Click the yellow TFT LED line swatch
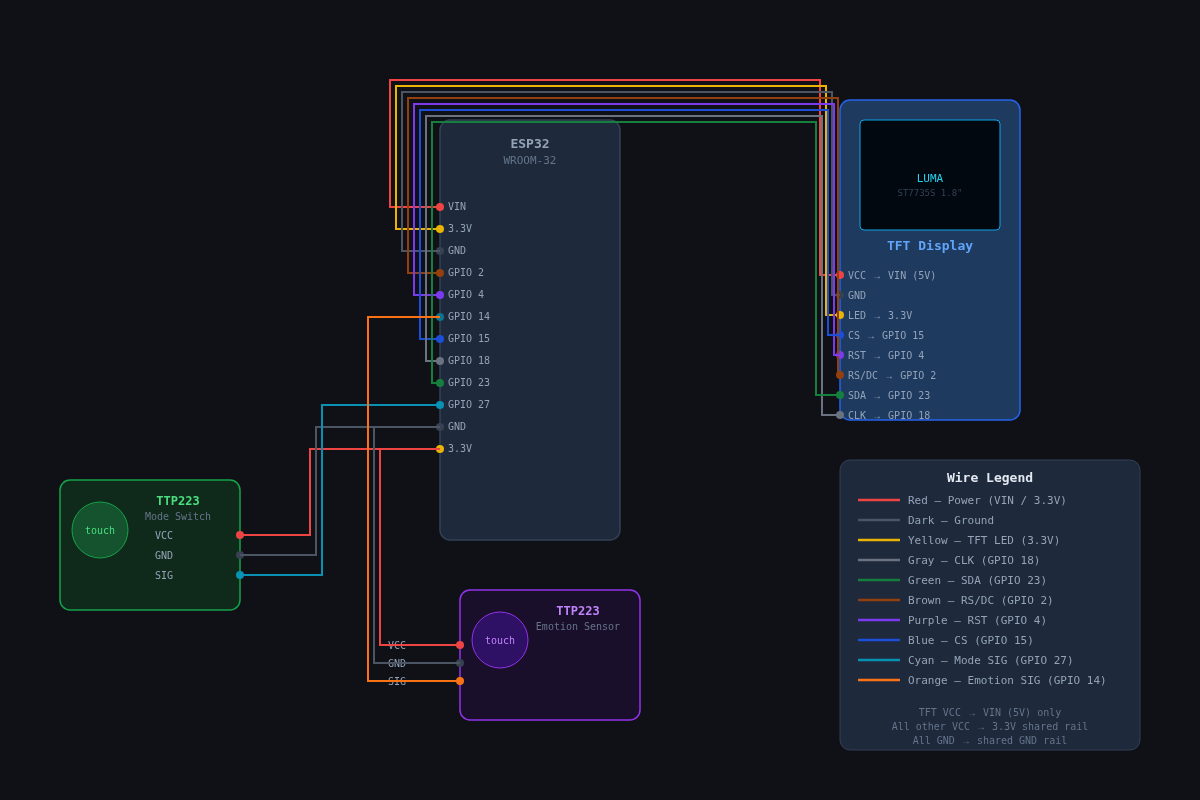 (x=879, y=540)
